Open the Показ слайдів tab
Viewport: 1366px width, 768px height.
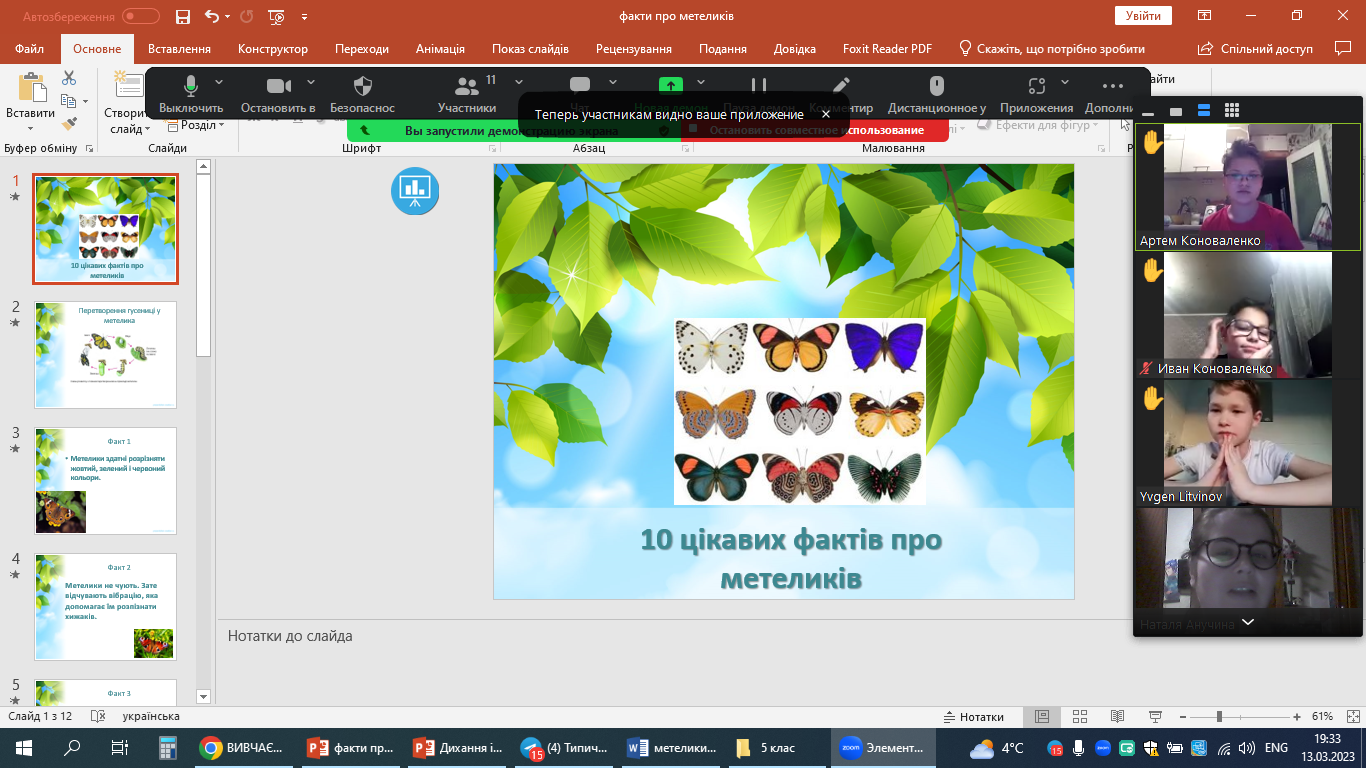click(x=530, y=49)
